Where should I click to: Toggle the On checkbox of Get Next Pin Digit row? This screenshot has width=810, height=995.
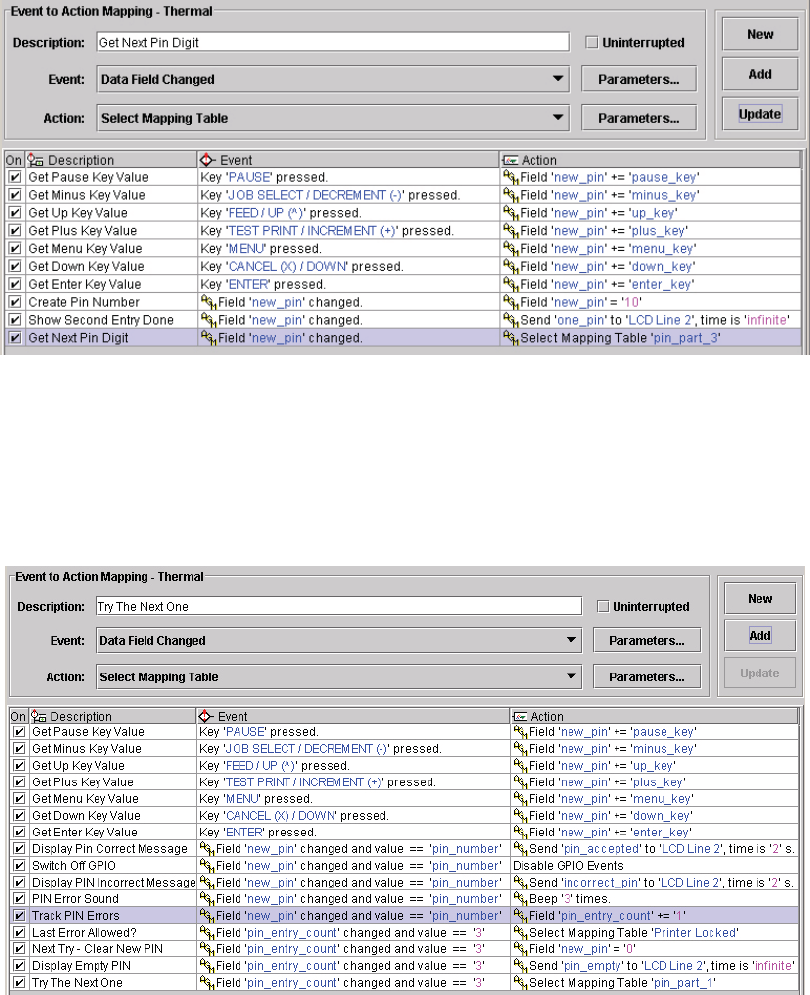coord(15,338)
